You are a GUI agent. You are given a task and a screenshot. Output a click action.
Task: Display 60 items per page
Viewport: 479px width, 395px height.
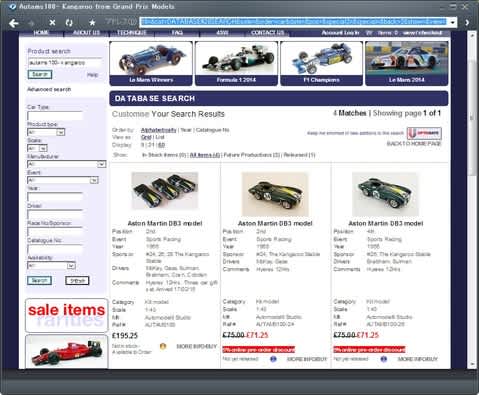162,145
